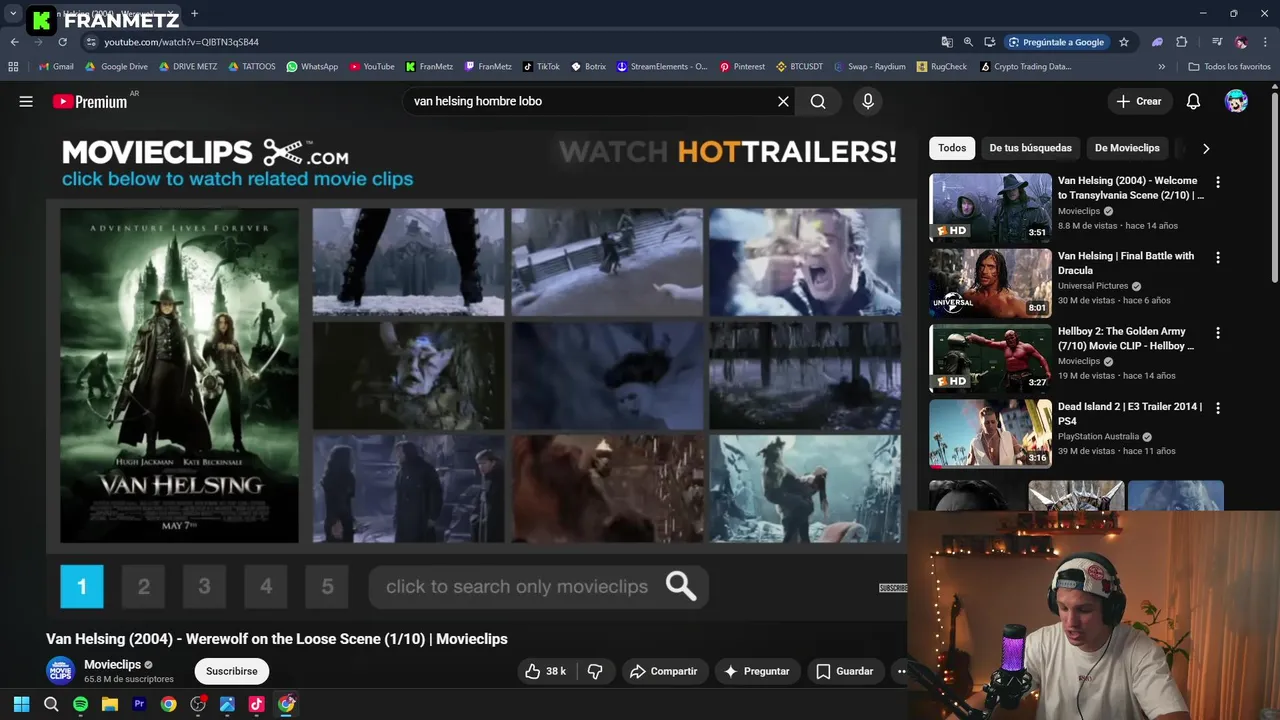Click Pregúntale a Google in address bar
Image resolution: width=1280 pixels, height=720 pixels.
[1055, 42]
